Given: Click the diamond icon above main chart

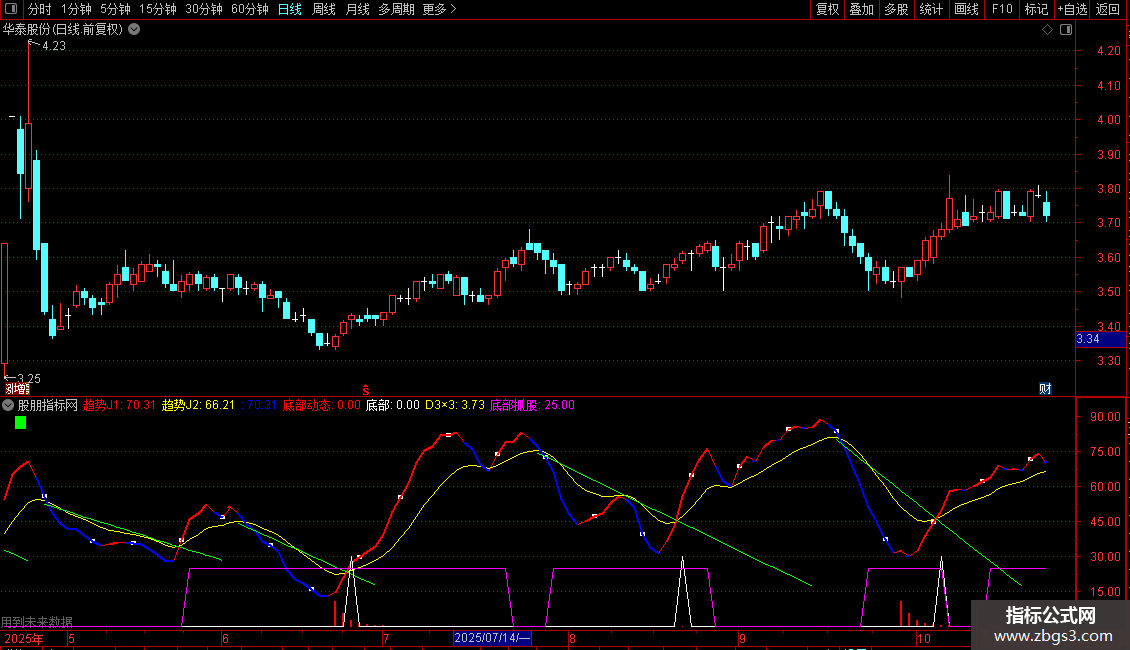Looking at the screenshot, I should click(1047, 30).
